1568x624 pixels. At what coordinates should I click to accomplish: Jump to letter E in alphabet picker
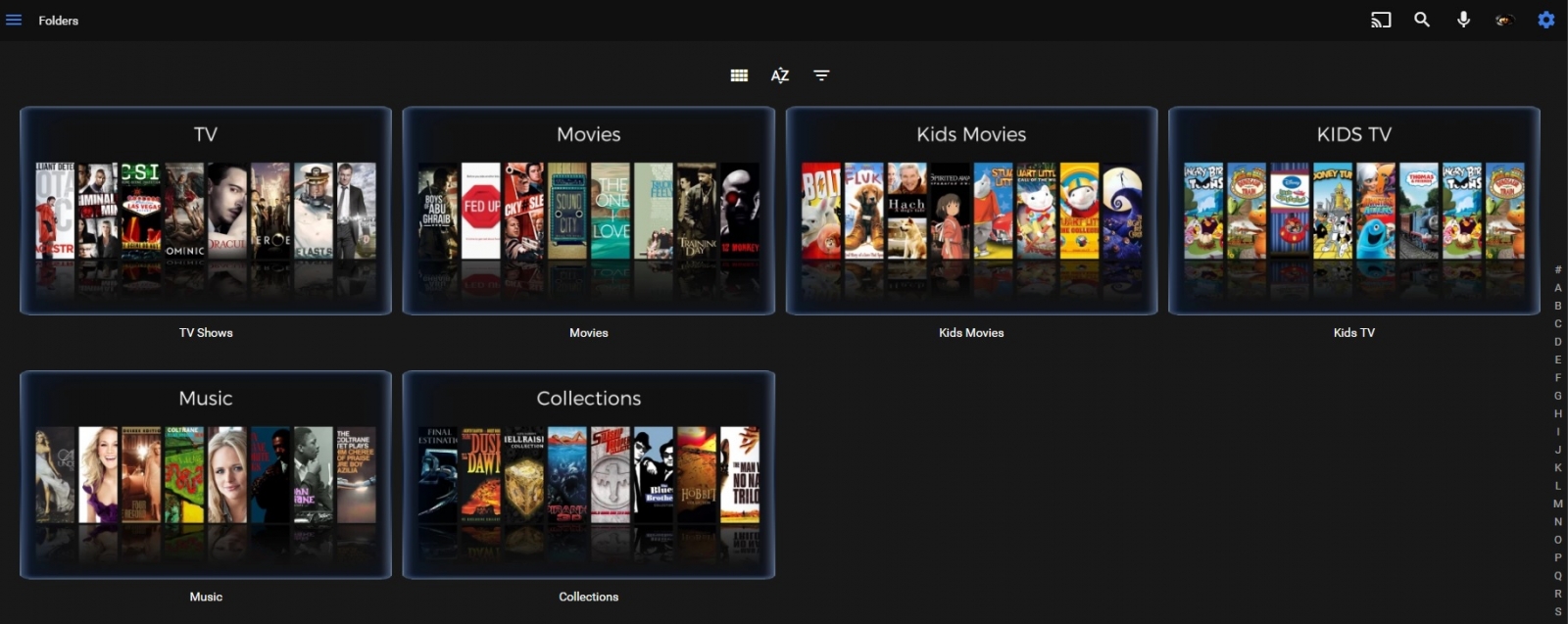[1558, 360]
